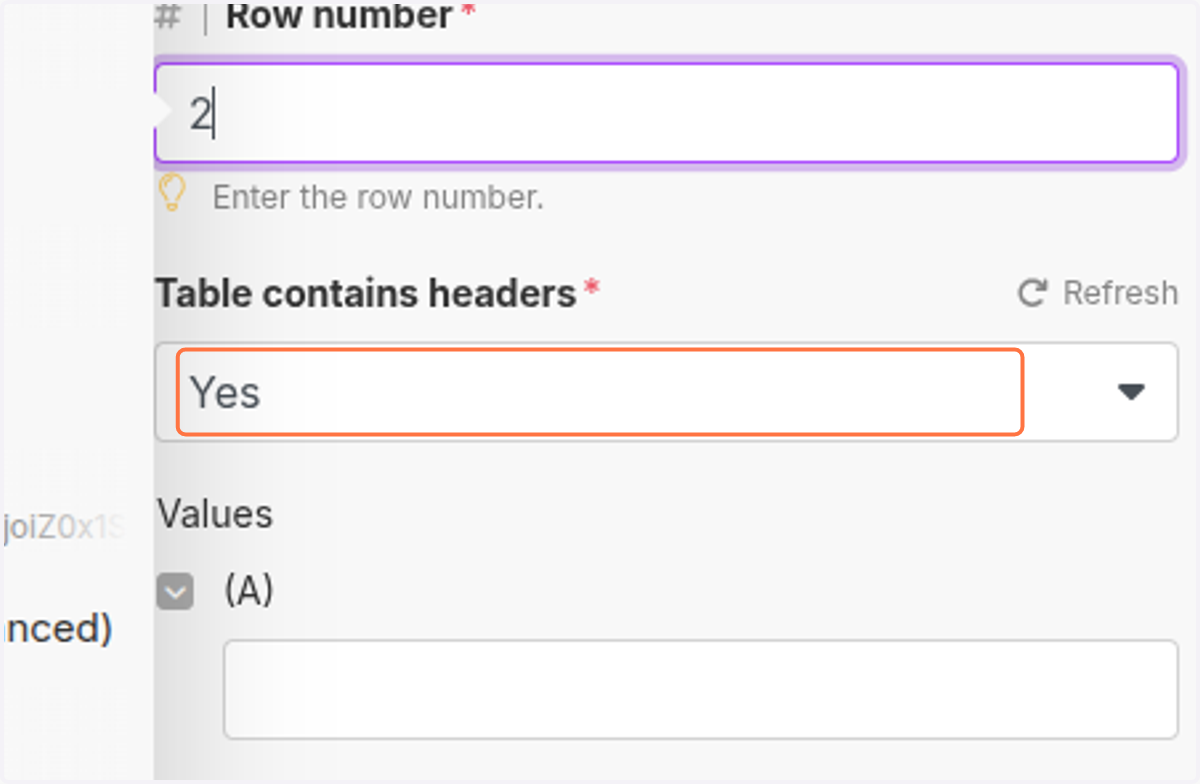Image resolution: width=1200 pixels, height=784 pixels.
Task: Focus the Row number input containing 2
Action: point(667,113)
